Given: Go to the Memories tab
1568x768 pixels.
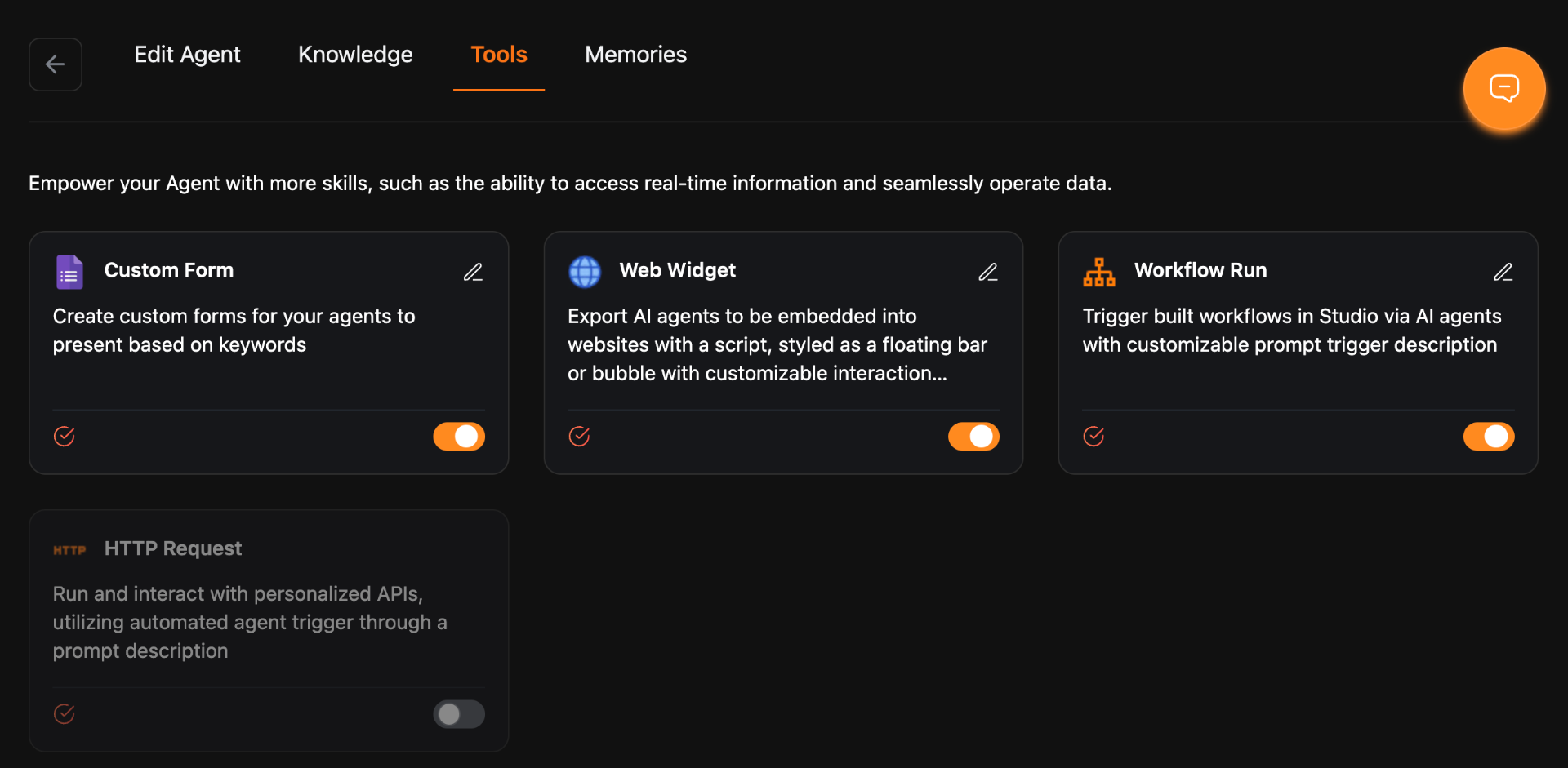Looking at the screenshot, I should [x=635, y=54].
